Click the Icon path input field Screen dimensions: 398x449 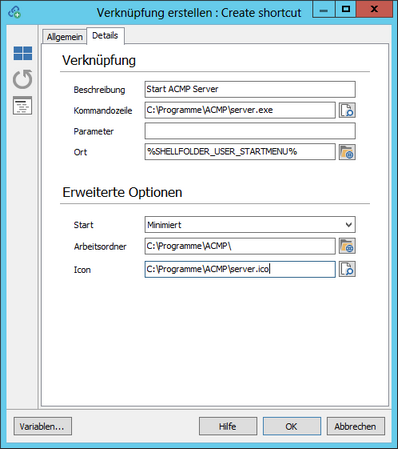click(x=240, y=269)
